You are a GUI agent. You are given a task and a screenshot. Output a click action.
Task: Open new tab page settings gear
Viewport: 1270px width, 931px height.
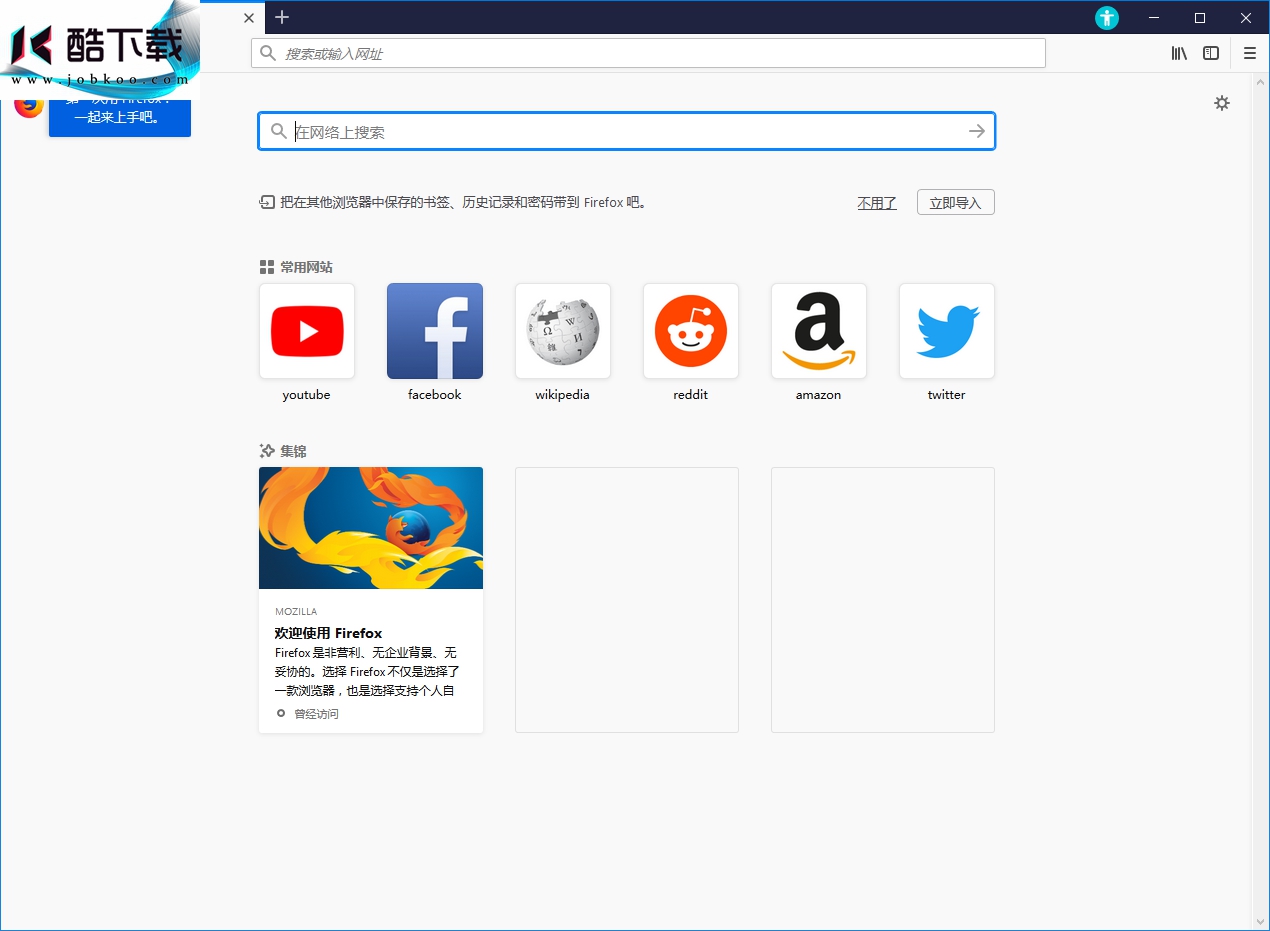[1222, 103]
